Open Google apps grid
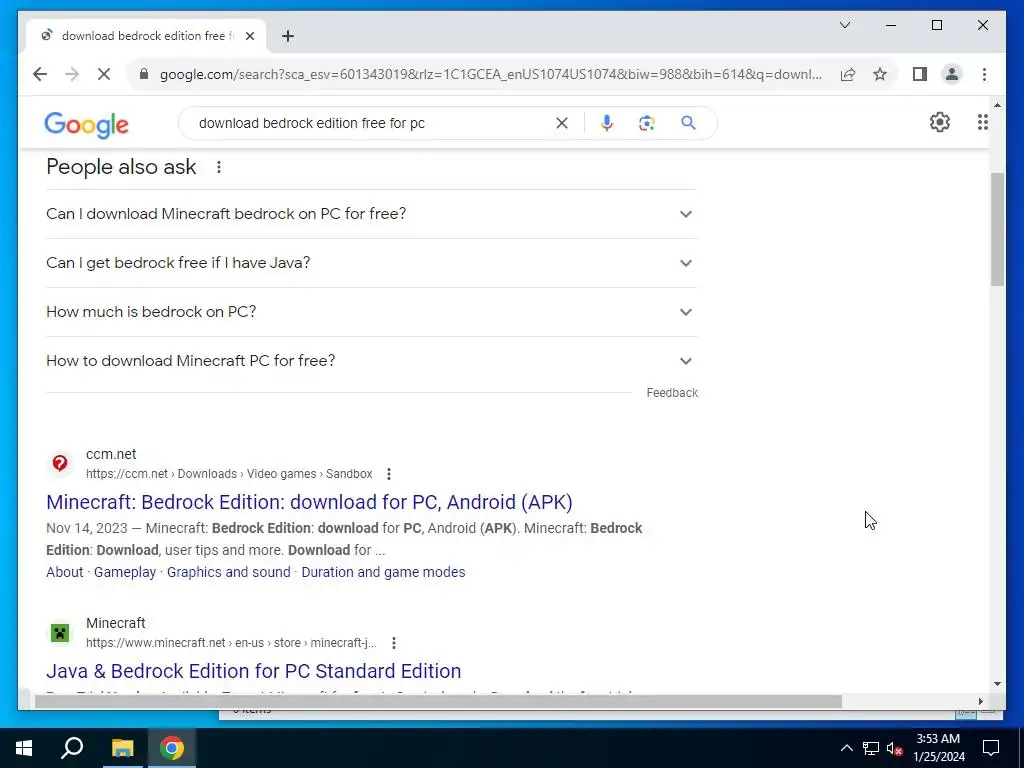Screen dimensions: 1024x768 982,122
